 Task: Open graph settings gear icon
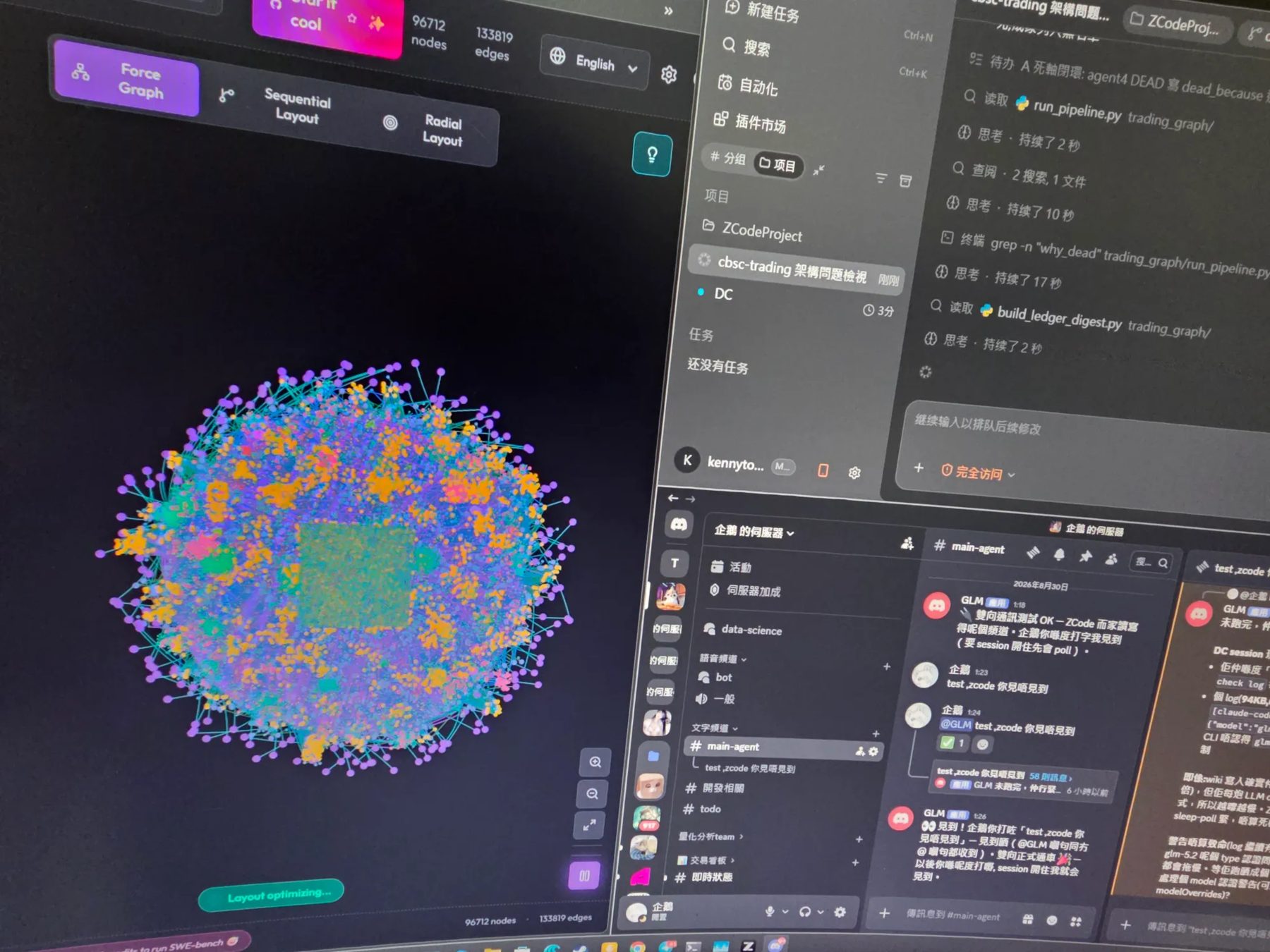tap(669, 74)
